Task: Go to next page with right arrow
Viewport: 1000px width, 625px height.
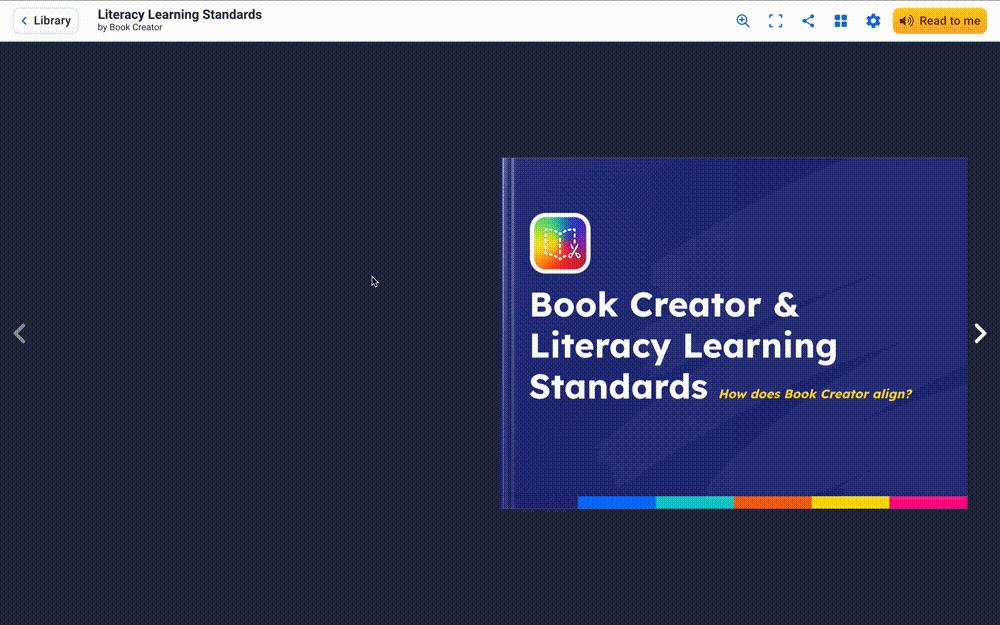Action: click(980, 333)
